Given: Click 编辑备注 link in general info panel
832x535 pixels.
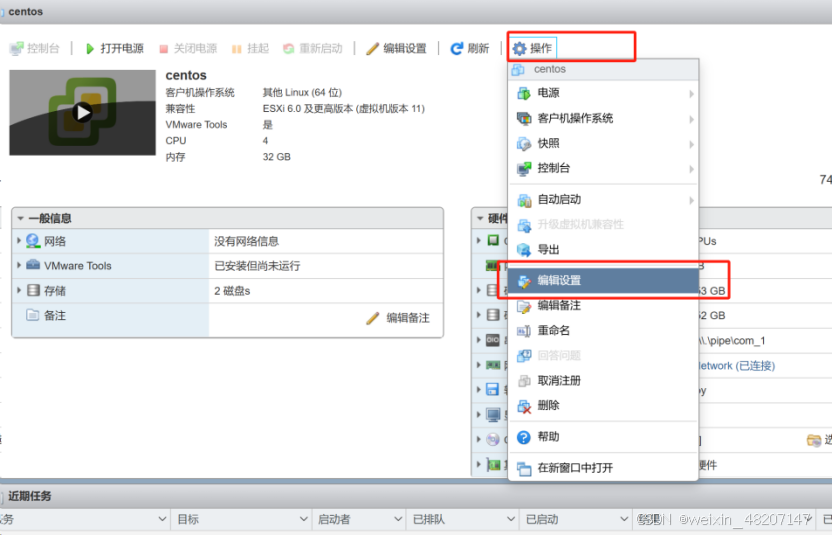Looking at the screenshot, I should tap(398, 318).
